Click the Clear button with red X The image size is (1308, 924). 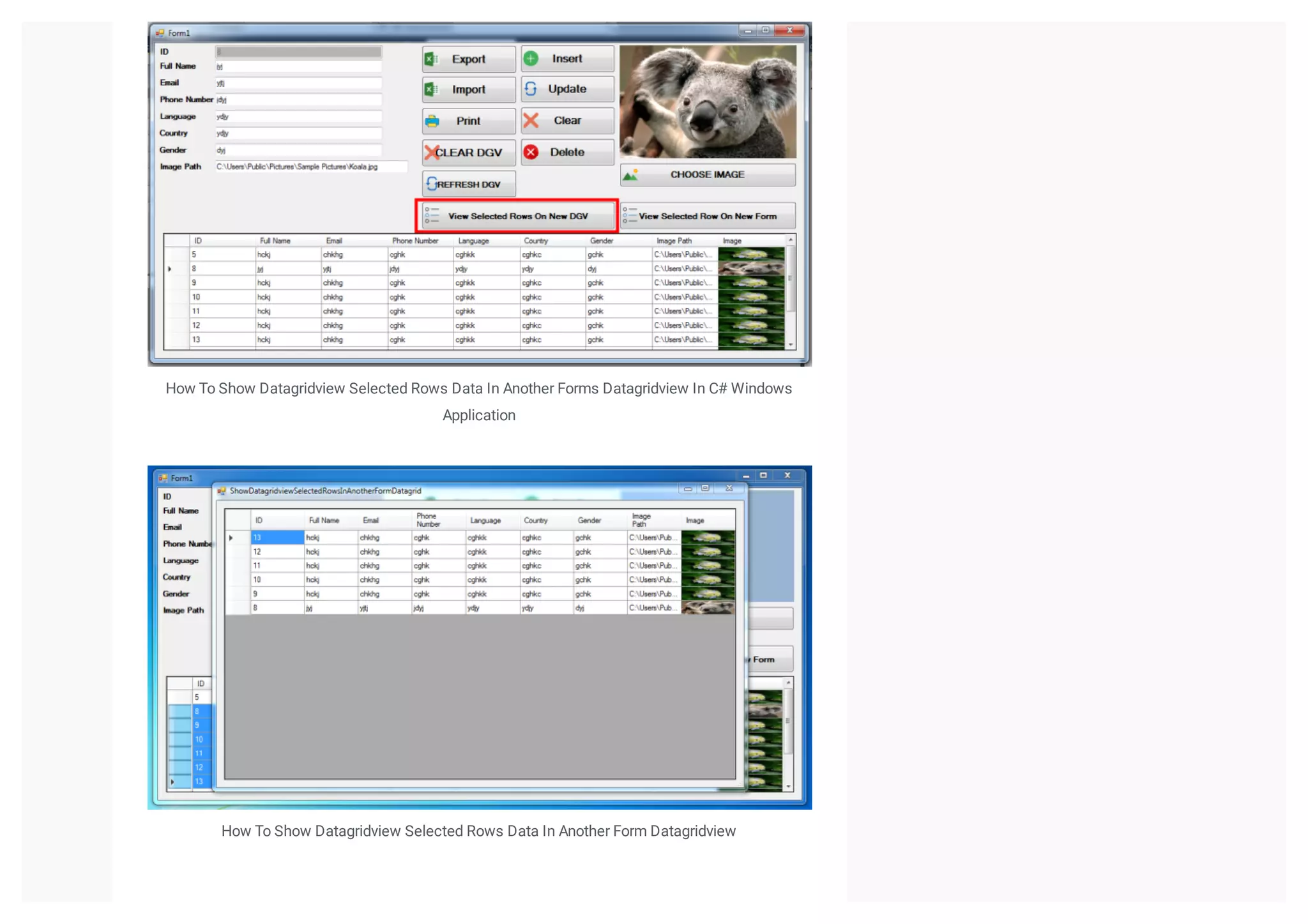point(567,120)
